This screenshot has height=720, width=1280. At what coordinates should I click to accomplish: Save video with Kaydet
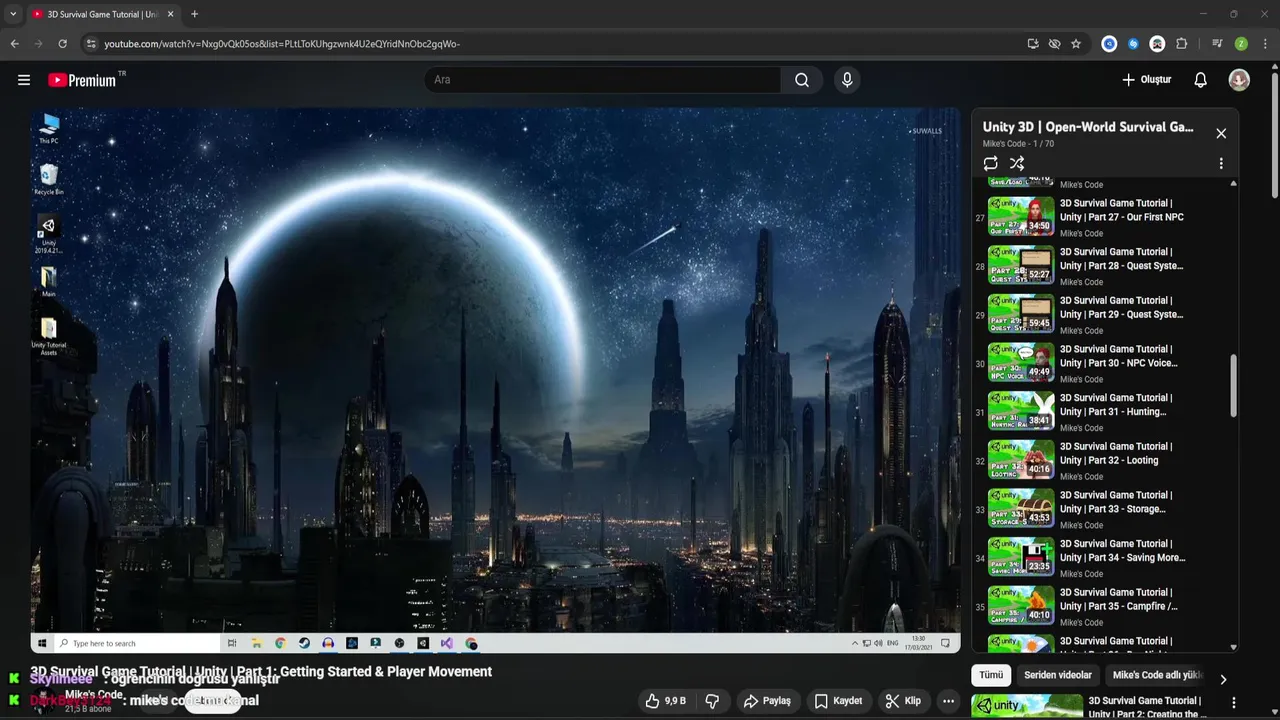point(838,701)
